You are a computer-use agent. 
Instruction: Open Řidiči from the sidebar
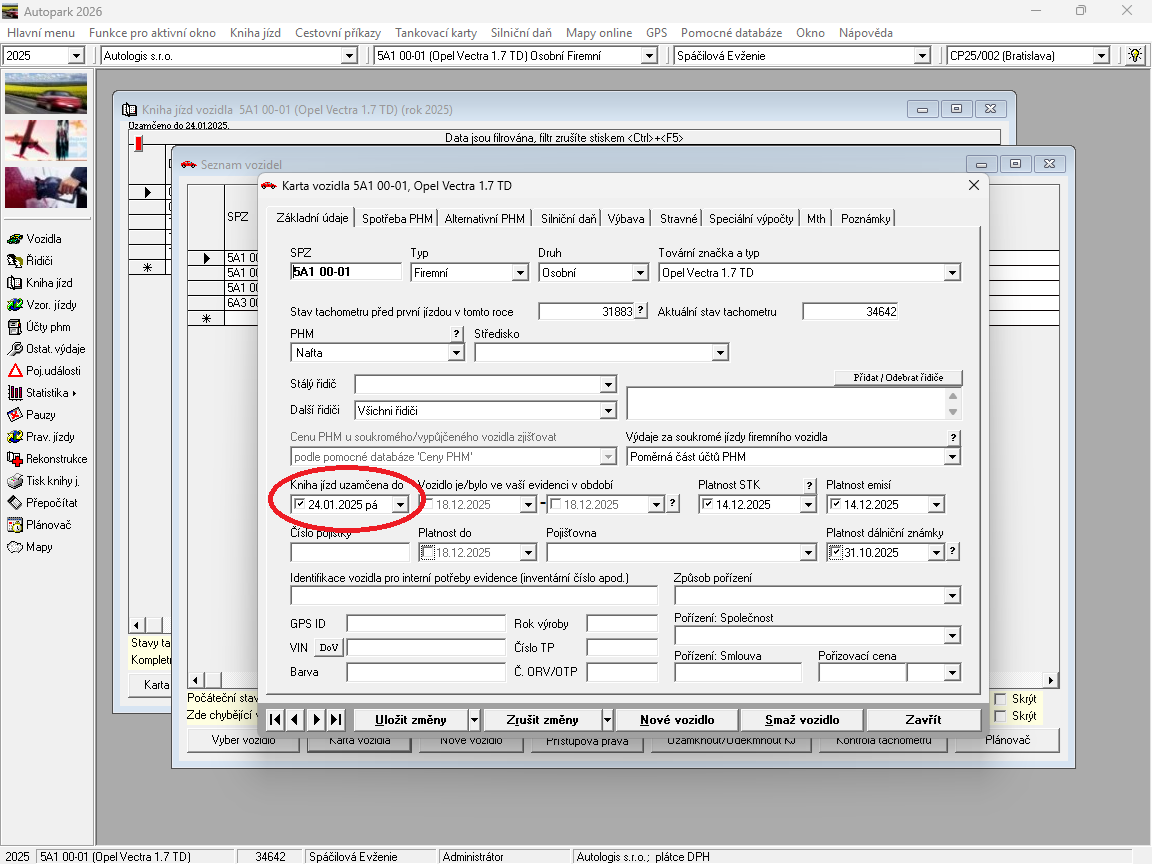pos(15,261)
